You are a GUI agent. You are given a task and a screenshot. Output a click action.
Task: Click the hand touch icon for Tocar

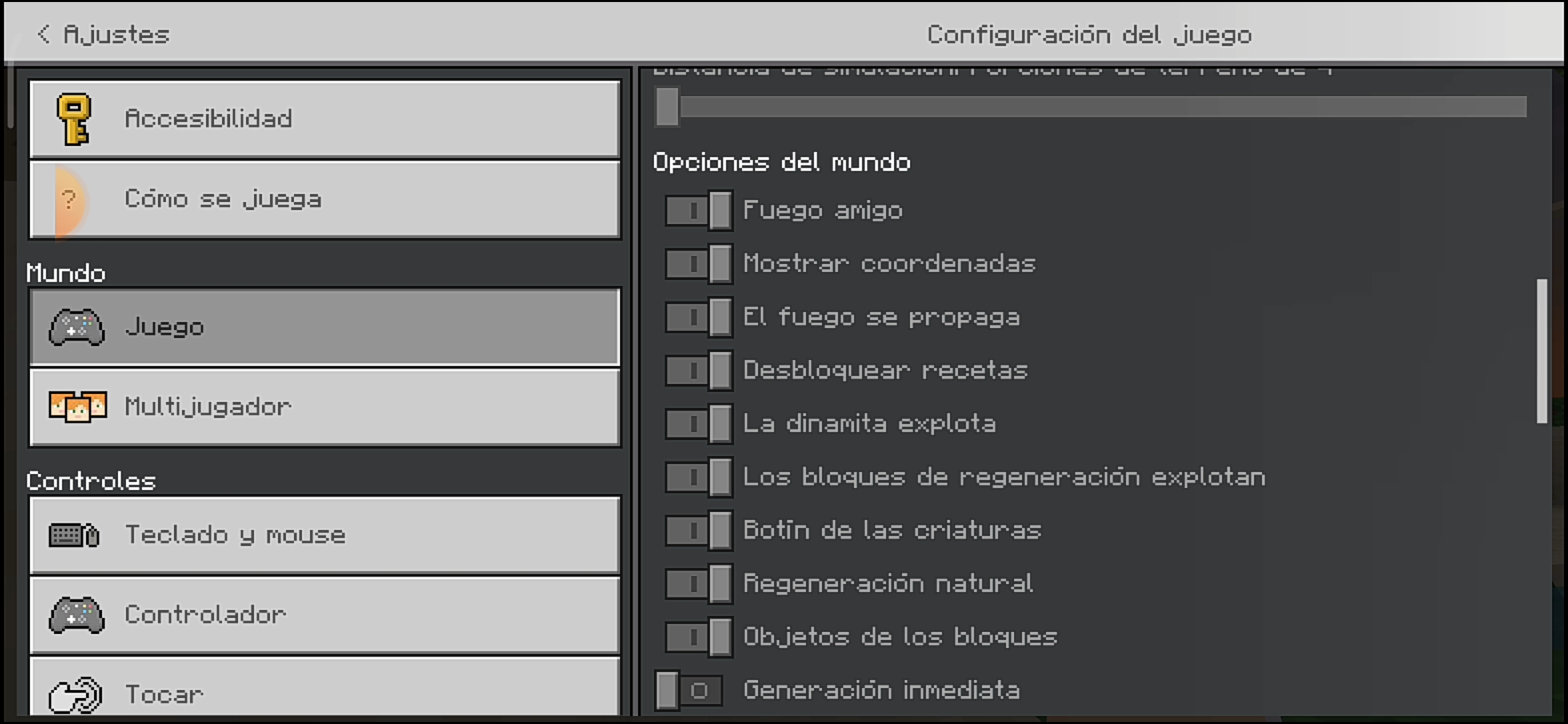point(75,695)
